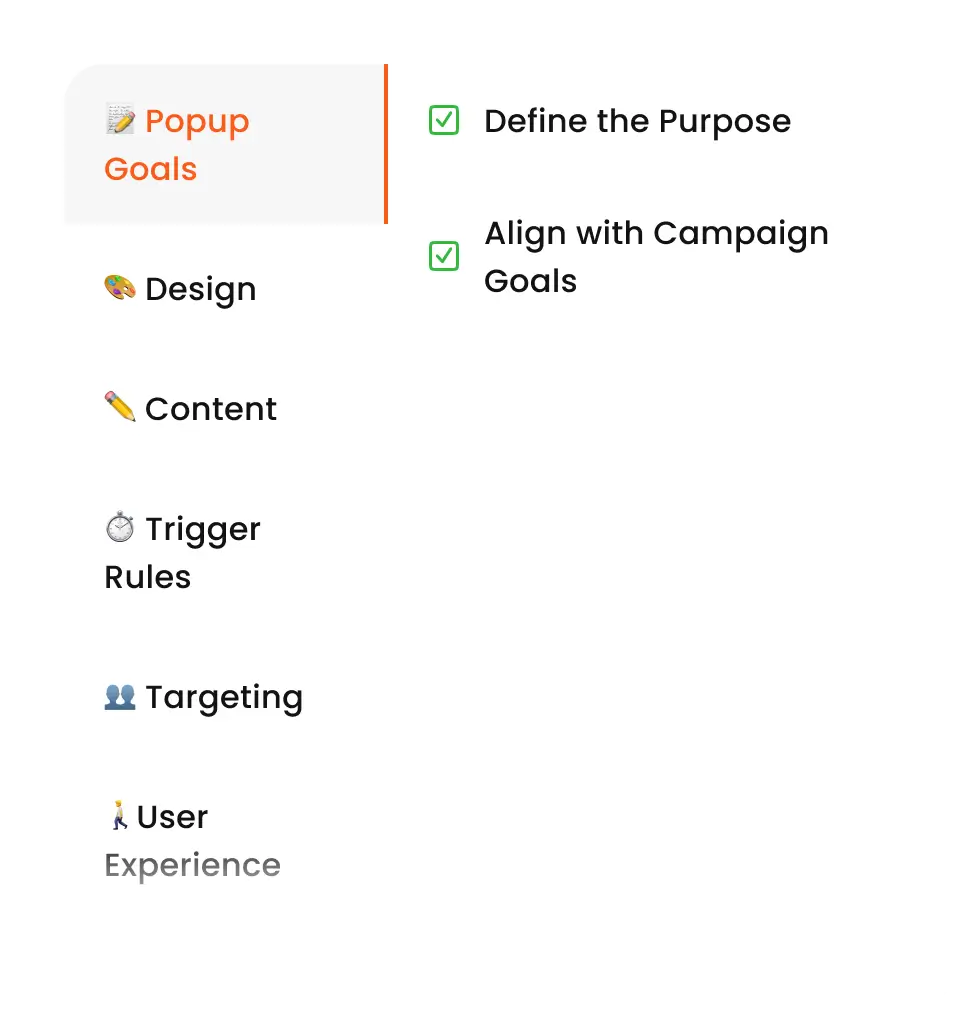Click the memo icon beside Popup Goals
The width and height of the screenshot is (964, 1012).
120,120
